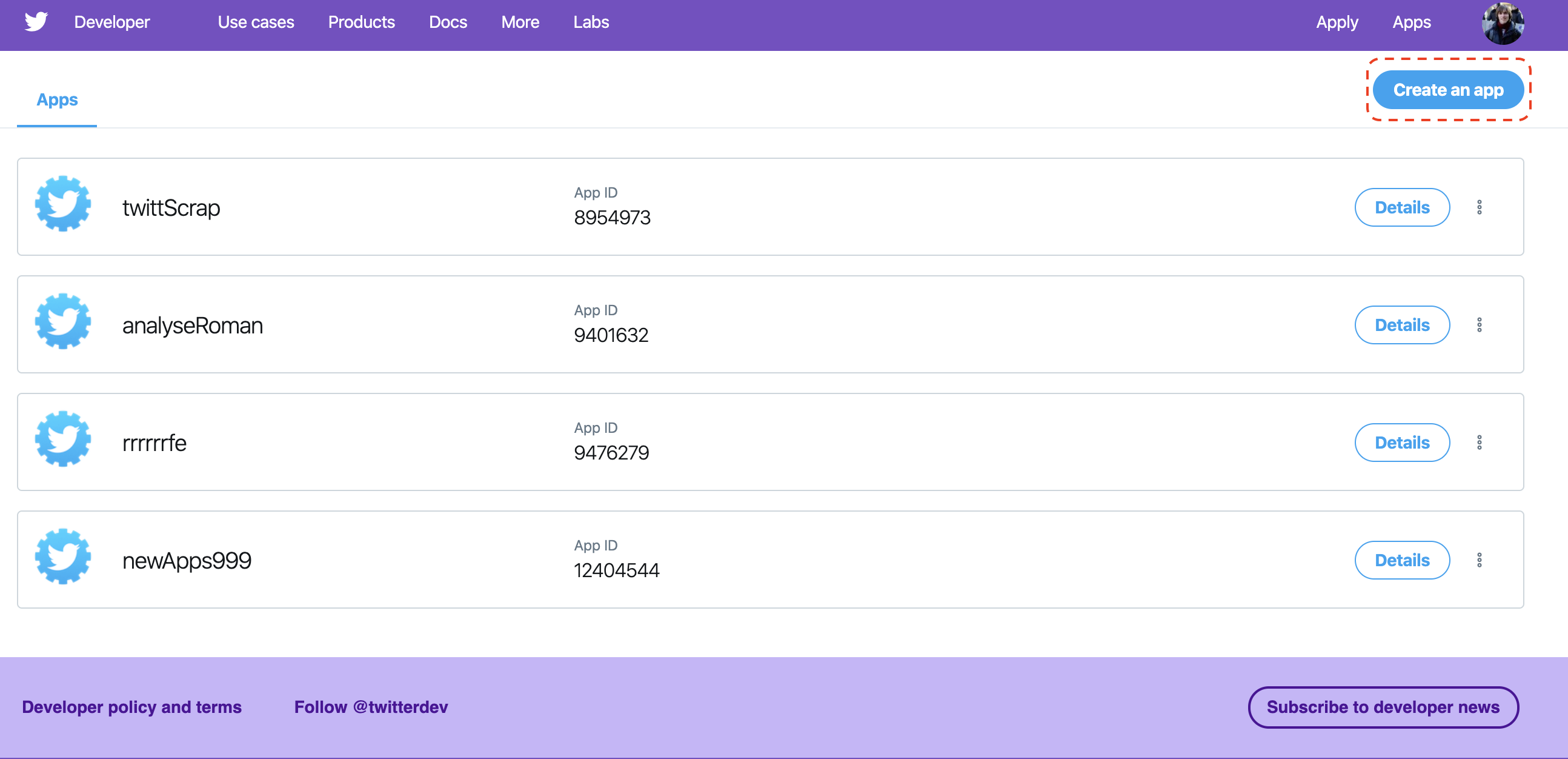1568x759 pixels.
Task: Go to Labs in the navigation
Action: coord(591,22)
